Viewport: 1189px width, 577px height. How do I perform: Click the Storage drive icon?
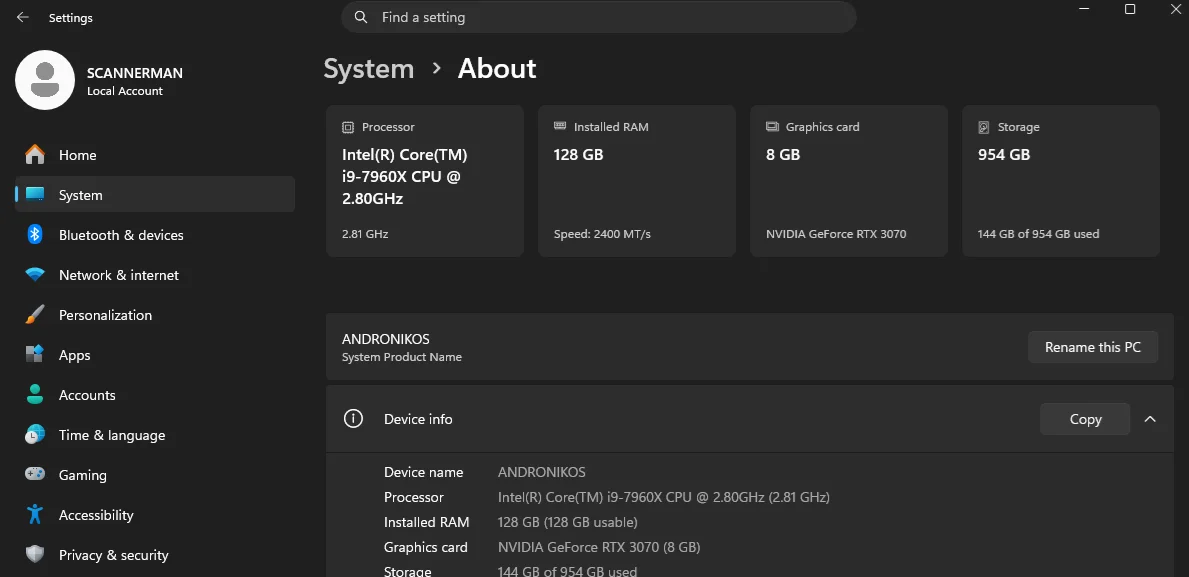tap(984, 127)
